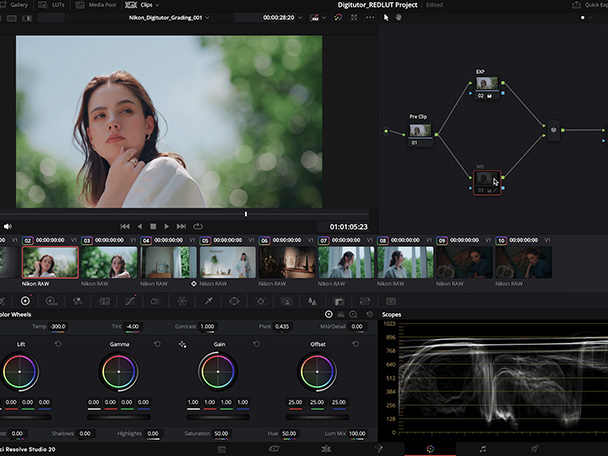Click the play button in viewer transport
This screenshot has width=608, height=456.
click(167, 226)
